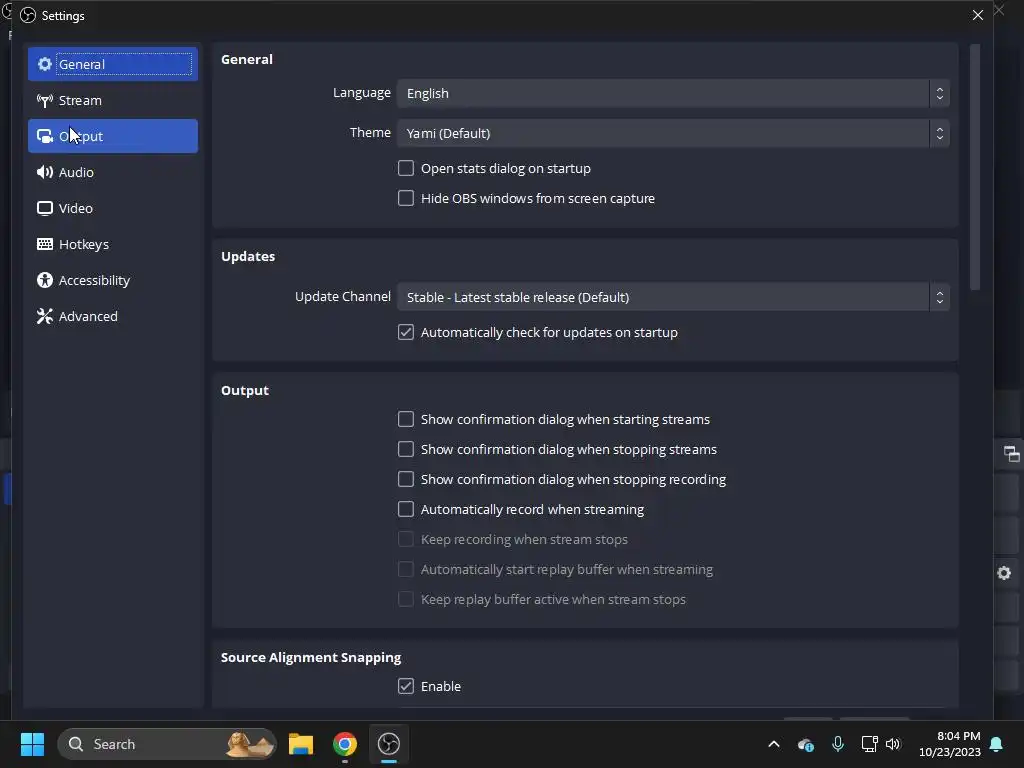The height and width of the screenshot is (768, 1024).
Task: Enable confirmation dialog when stopping recording
Action: pos(406,479)
